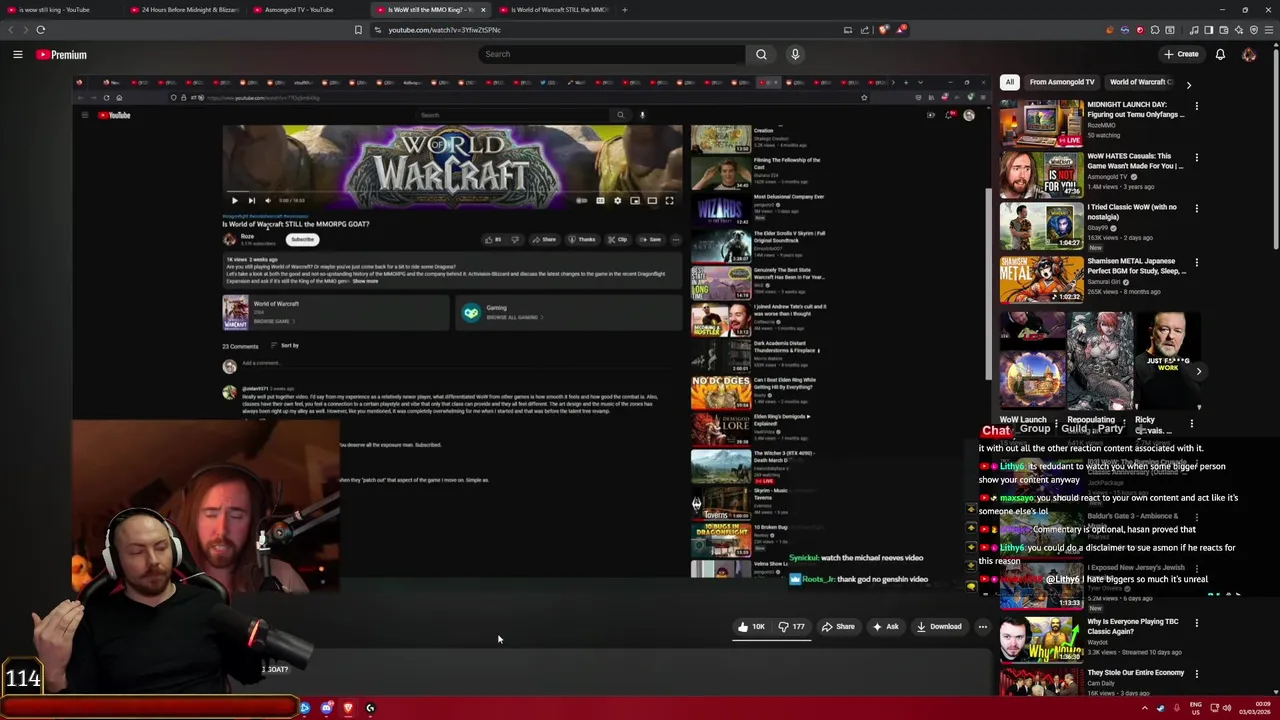
Task: Click the browser address bar URL
Action: coord(444,30)
